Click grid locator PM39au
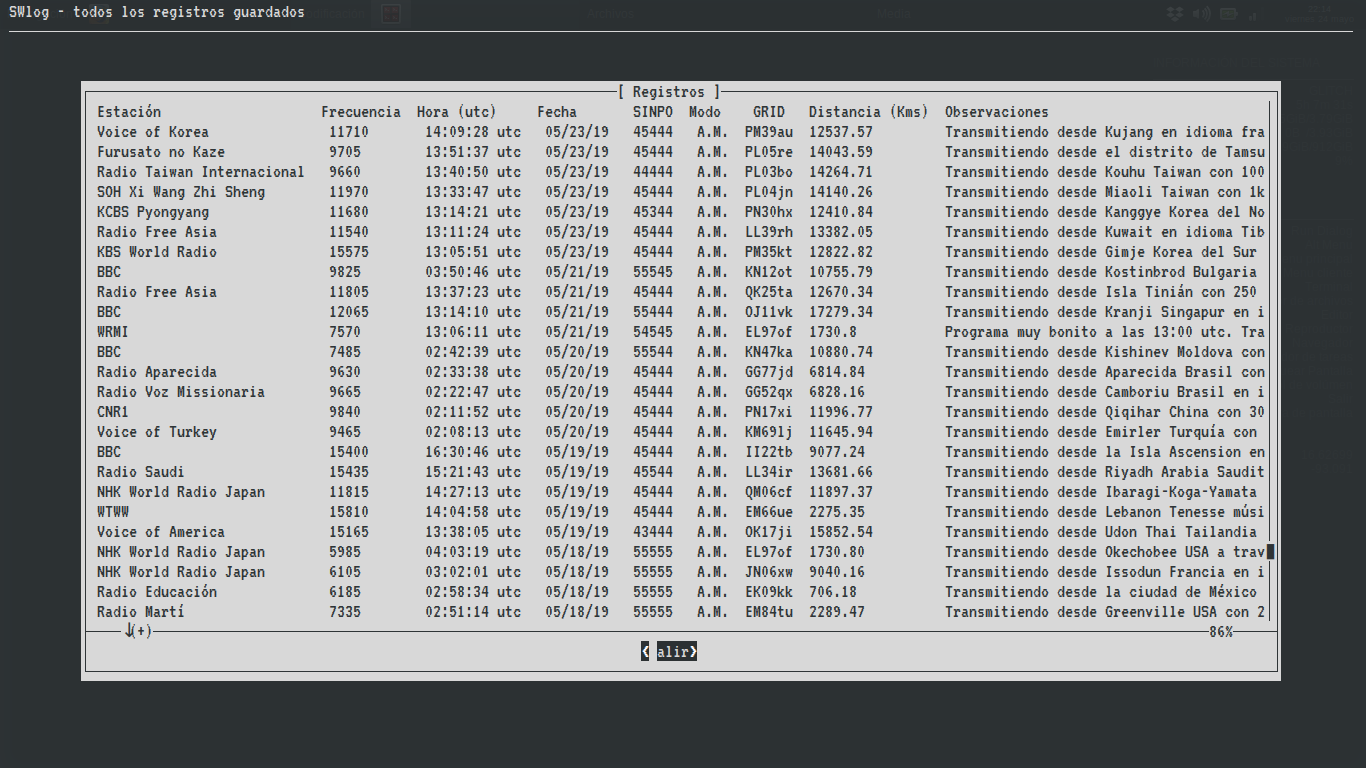The width and height of the screenshot is (1366, 768). coord(769,132)
